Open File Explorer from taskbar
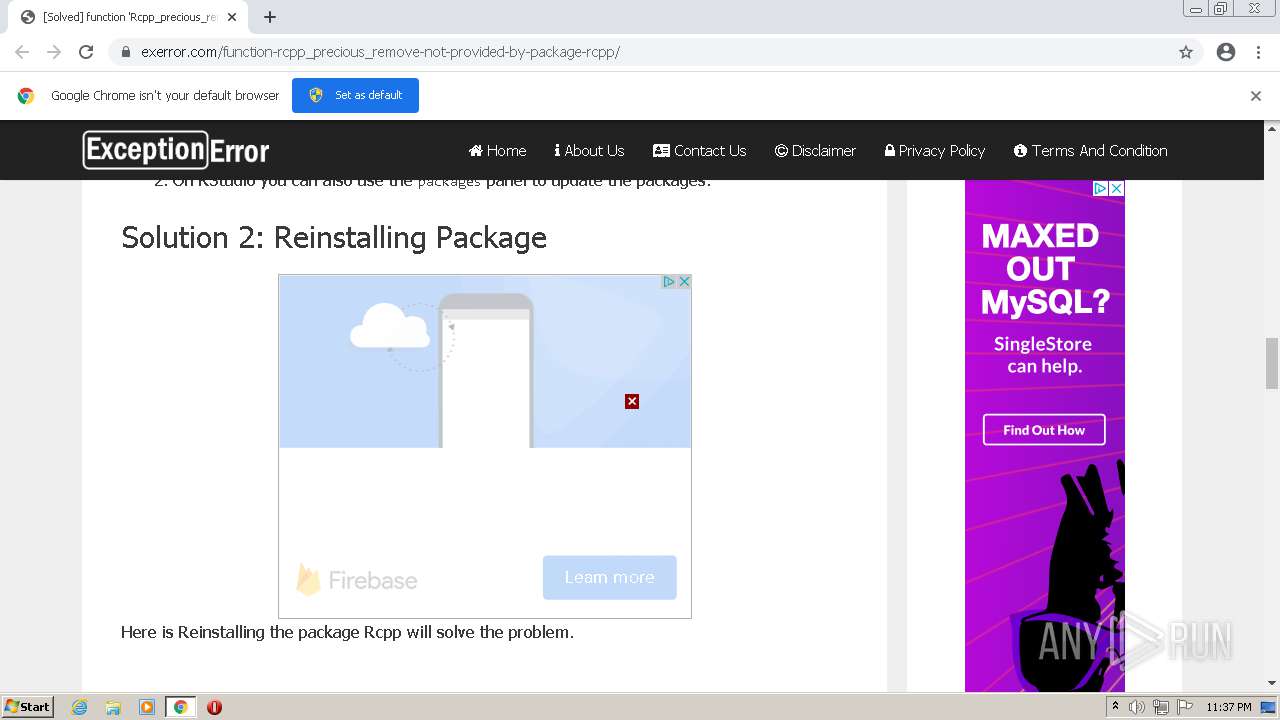The image size is (1280, 720). (113, 707)
